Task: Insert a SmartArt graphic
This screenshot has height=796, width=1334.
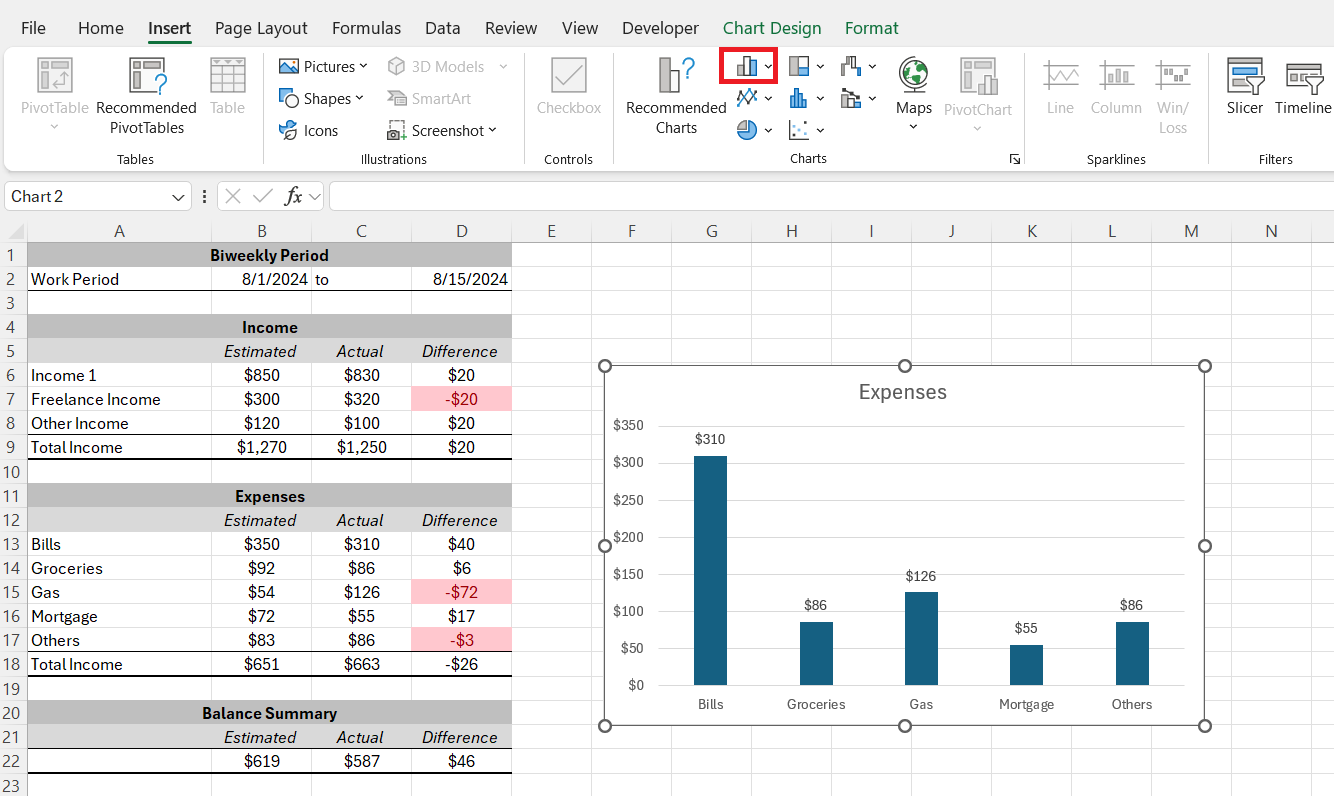Action: click(x=429, y=98)
